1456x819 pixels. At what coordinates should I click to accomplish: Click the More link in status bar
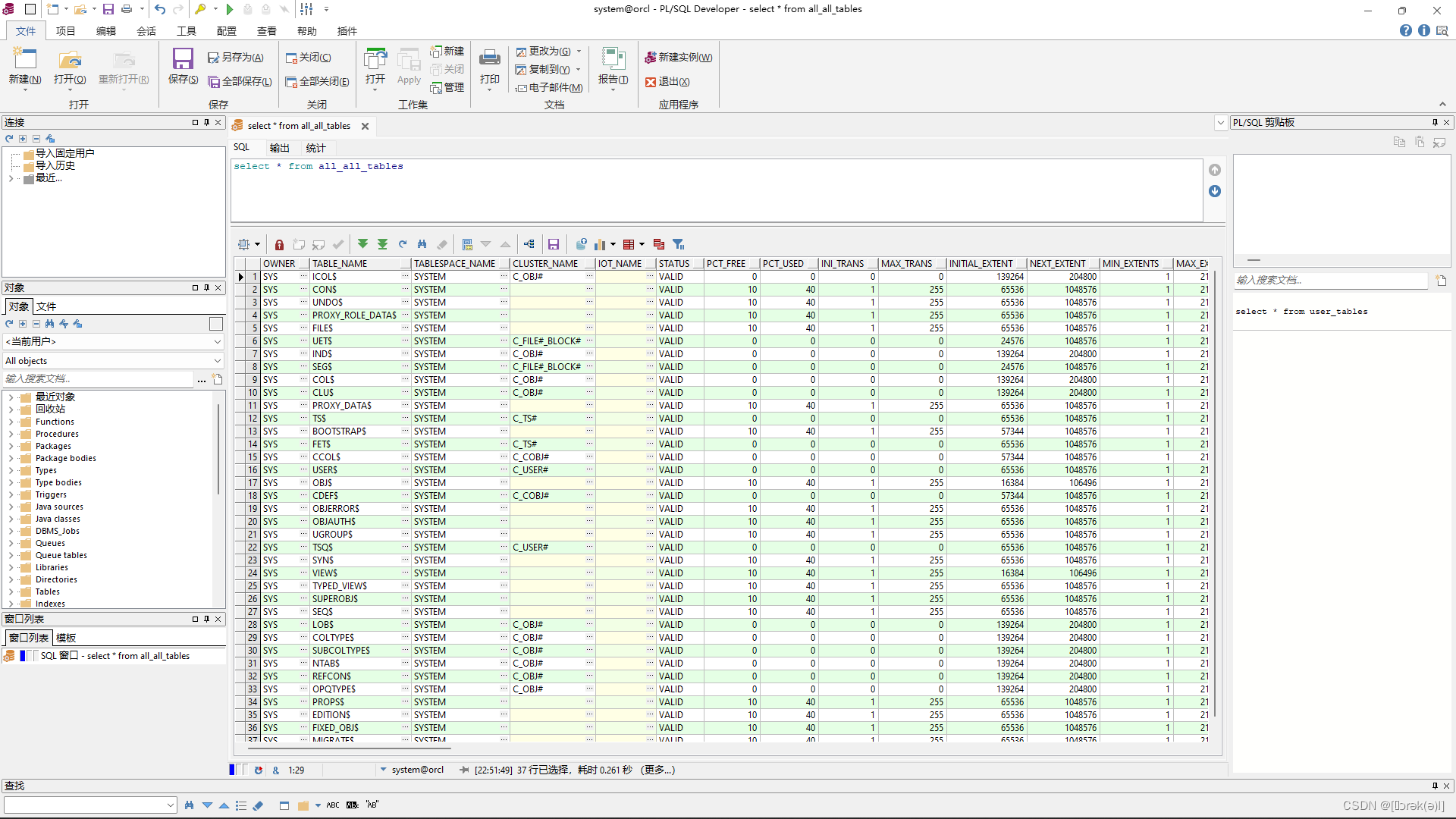pos(657,770)
